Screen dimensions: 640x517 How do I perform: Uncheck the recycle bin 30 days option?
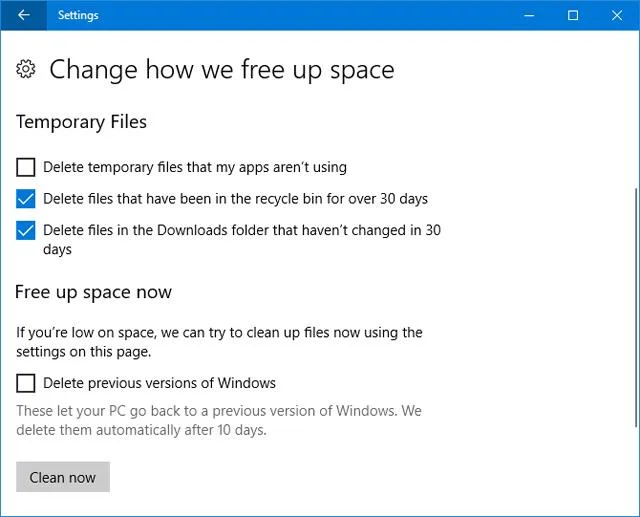coord(25,199)
